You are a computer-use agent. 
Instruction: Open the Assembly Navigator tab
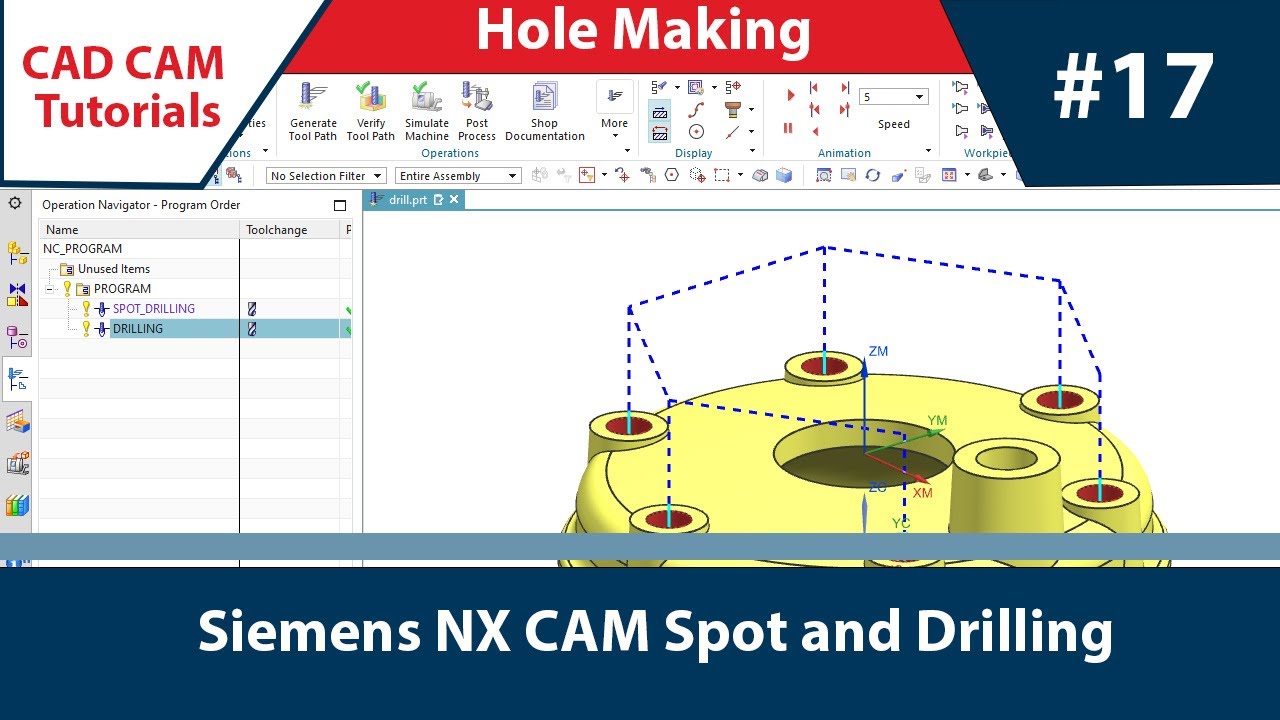pos(17,254)
